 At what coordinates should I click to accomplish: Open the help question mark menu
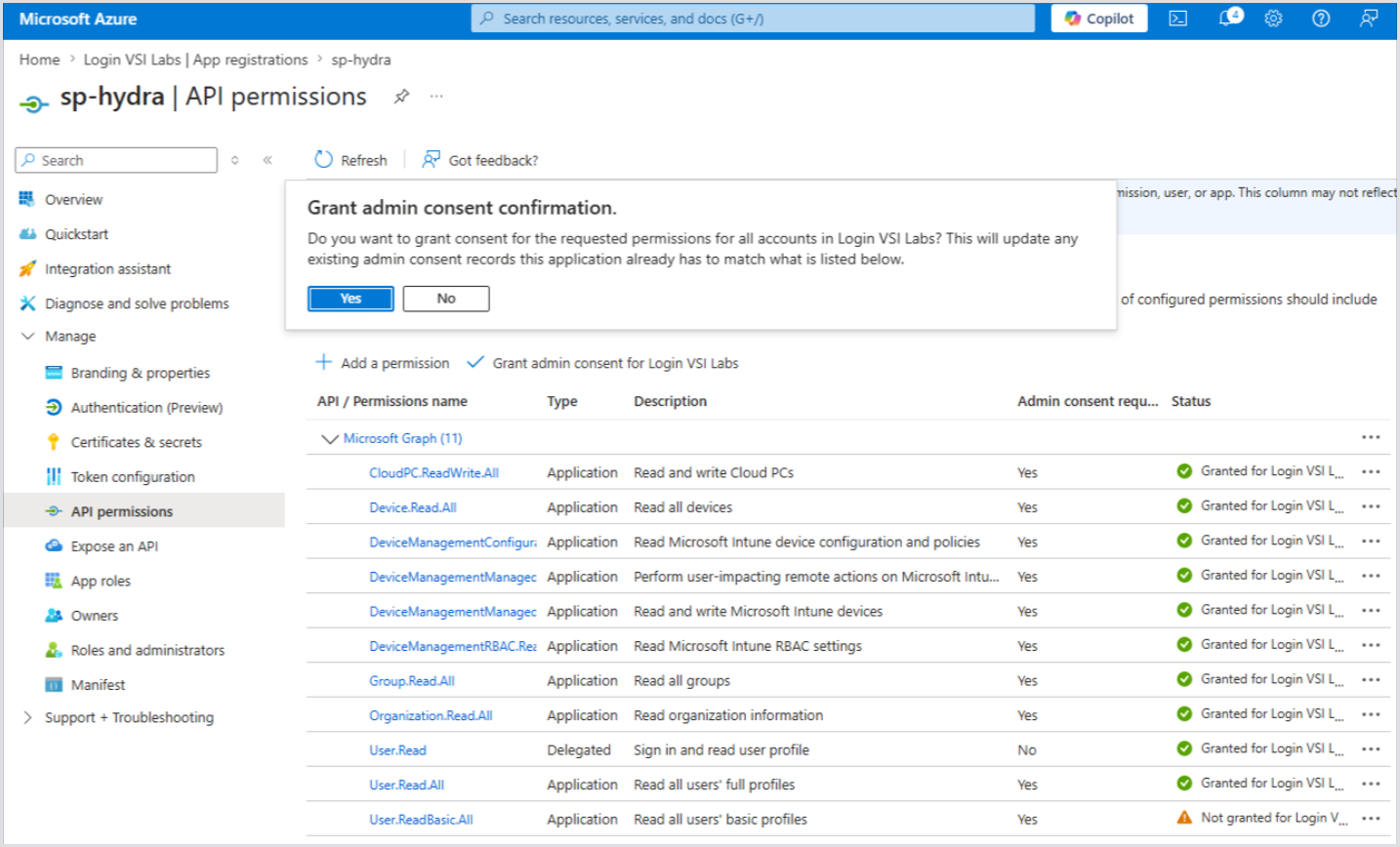click(x=1321, y=19)
